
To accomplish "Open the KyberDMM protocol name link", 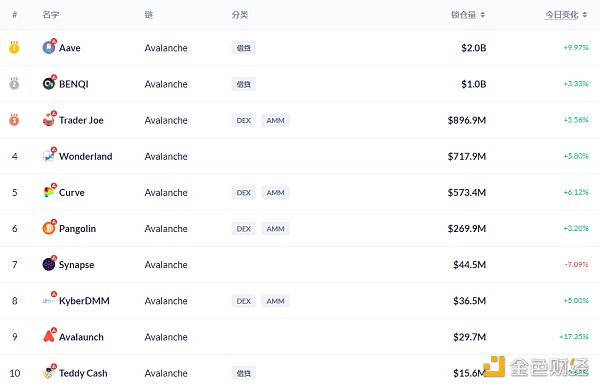I will [84, 301].
